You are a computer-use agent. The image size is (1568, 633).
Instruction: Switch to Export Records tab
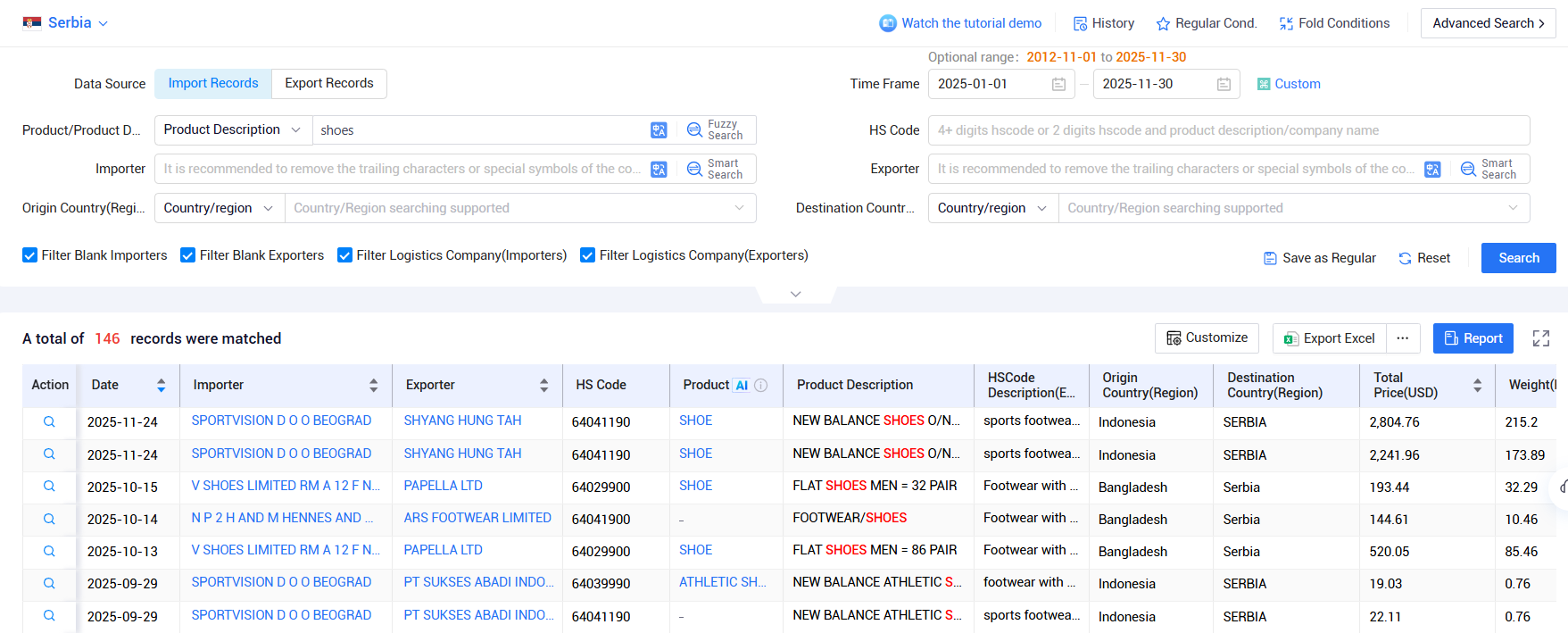point(329,83)
